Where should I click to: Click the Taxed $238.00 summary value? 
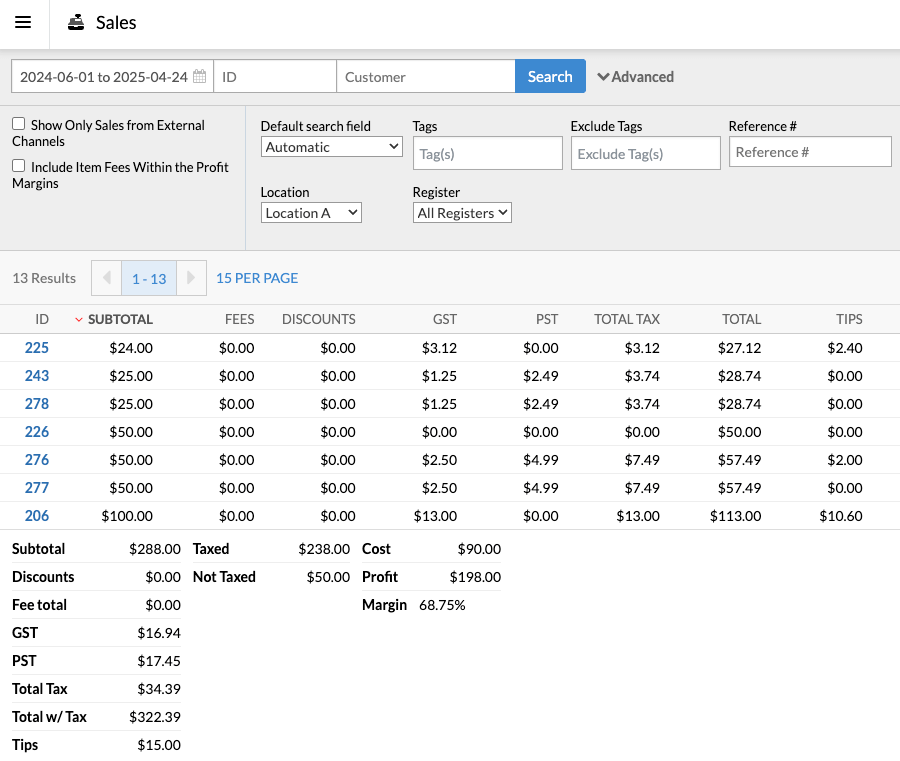[324, 549]
